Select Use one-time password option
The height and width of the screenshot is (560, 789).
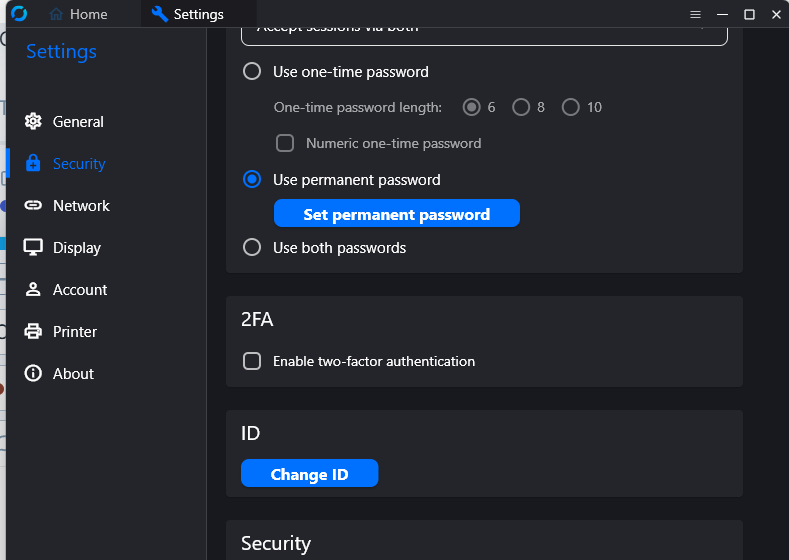click(x=253, y=72)
